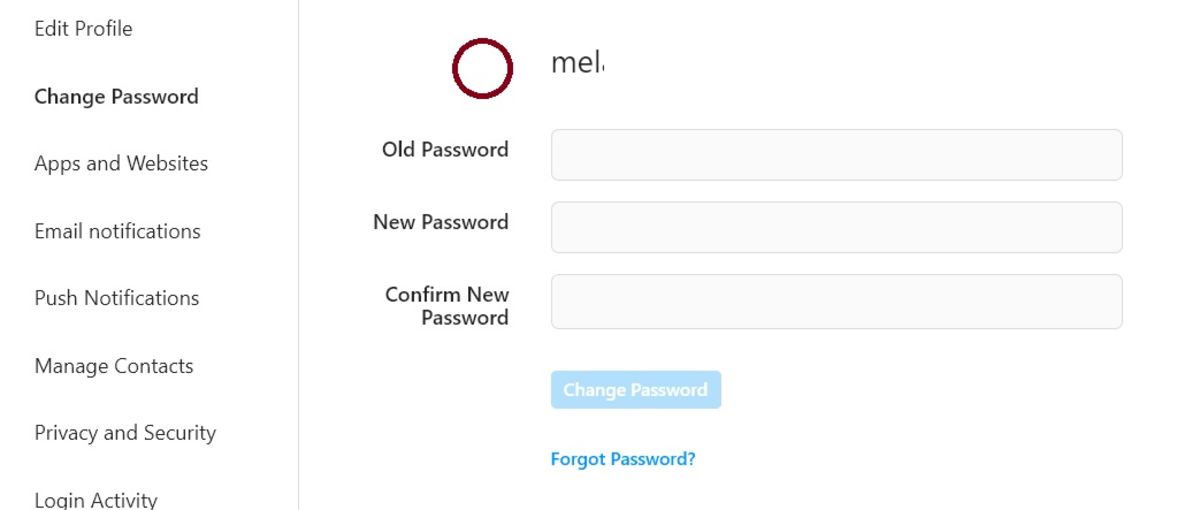Screen dimensions: 1200x510
Task: Click the New Password field label
Action: click(x=440, y=222)
